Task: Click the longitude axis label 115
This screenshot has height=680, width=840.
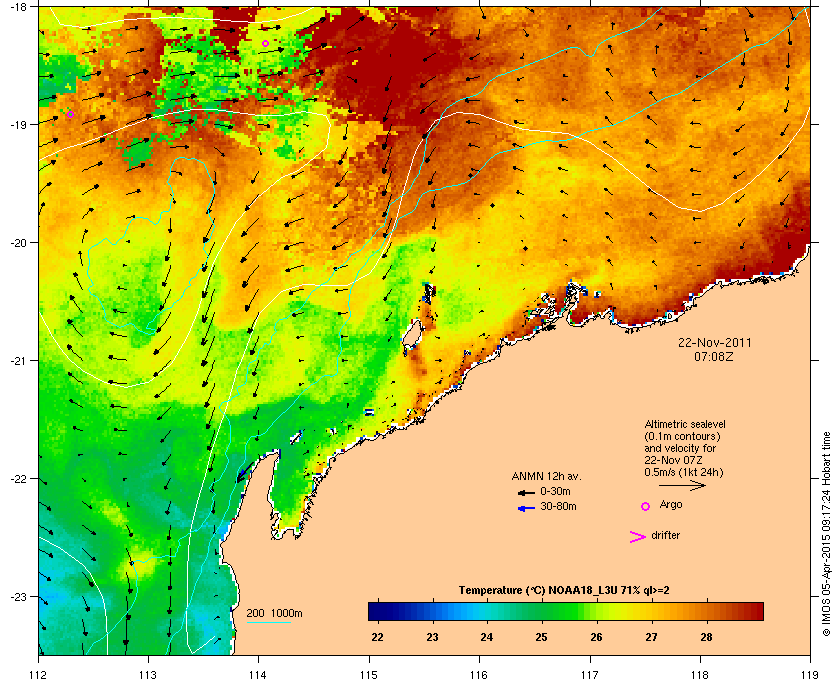Action: point(369,674)
